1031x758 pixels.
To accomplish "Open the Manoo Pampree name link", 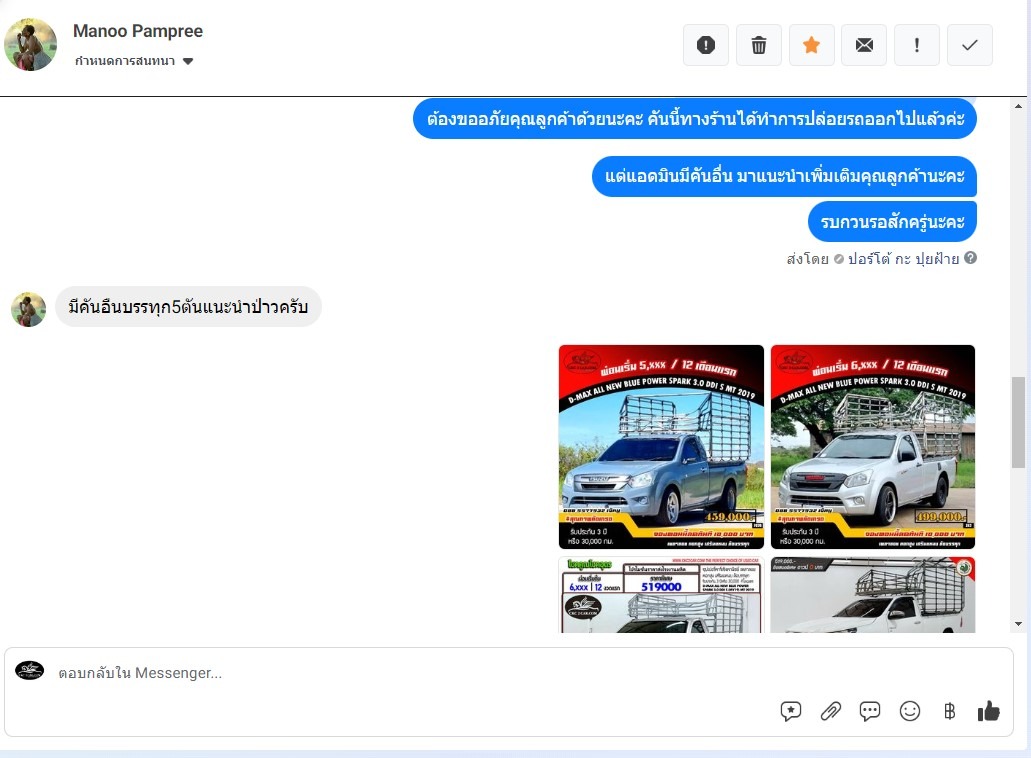I will [x=138, y=31].
